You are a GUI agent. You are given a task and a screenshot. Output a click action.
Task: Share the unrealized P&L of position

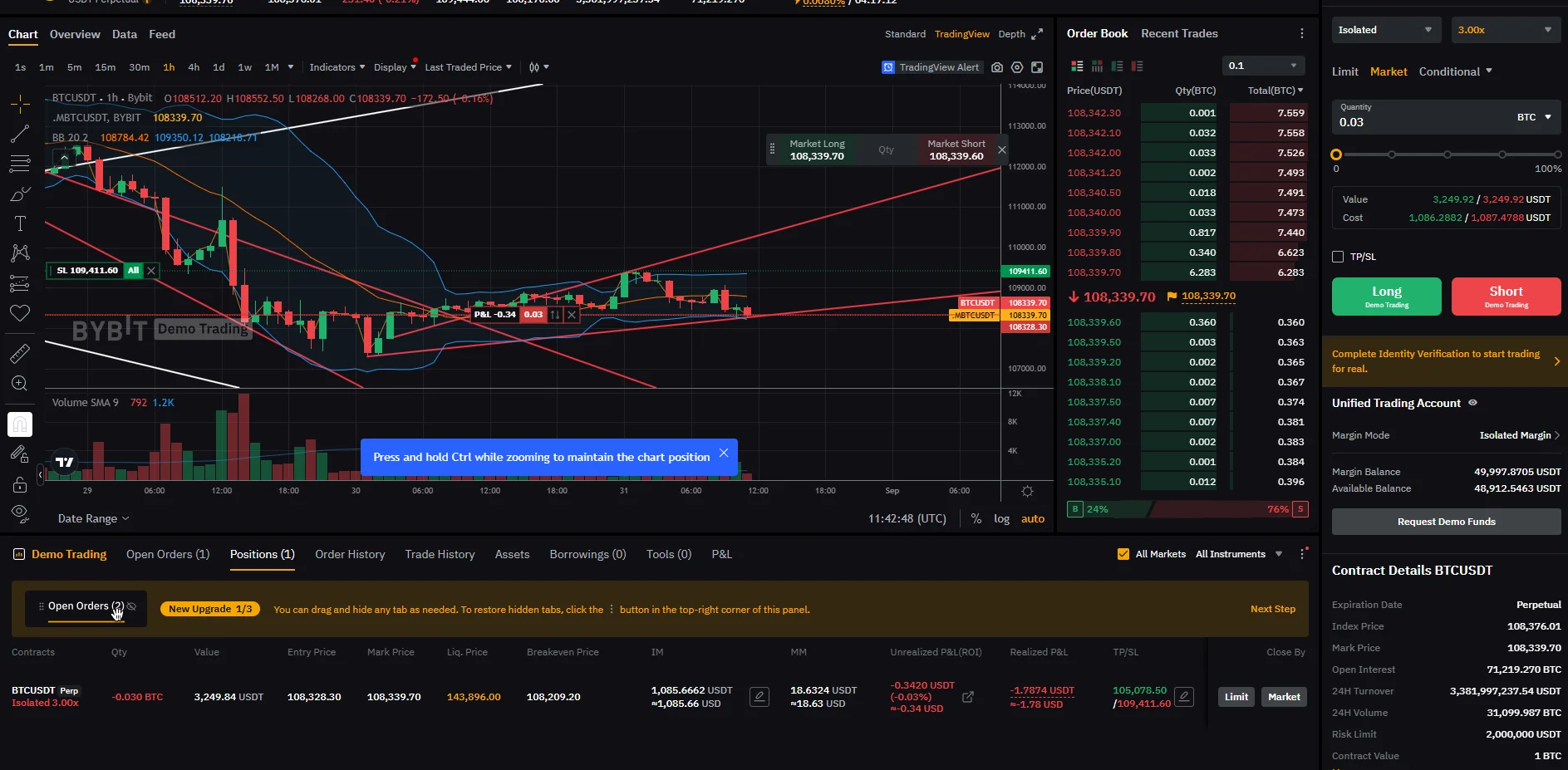coord(968,697)
